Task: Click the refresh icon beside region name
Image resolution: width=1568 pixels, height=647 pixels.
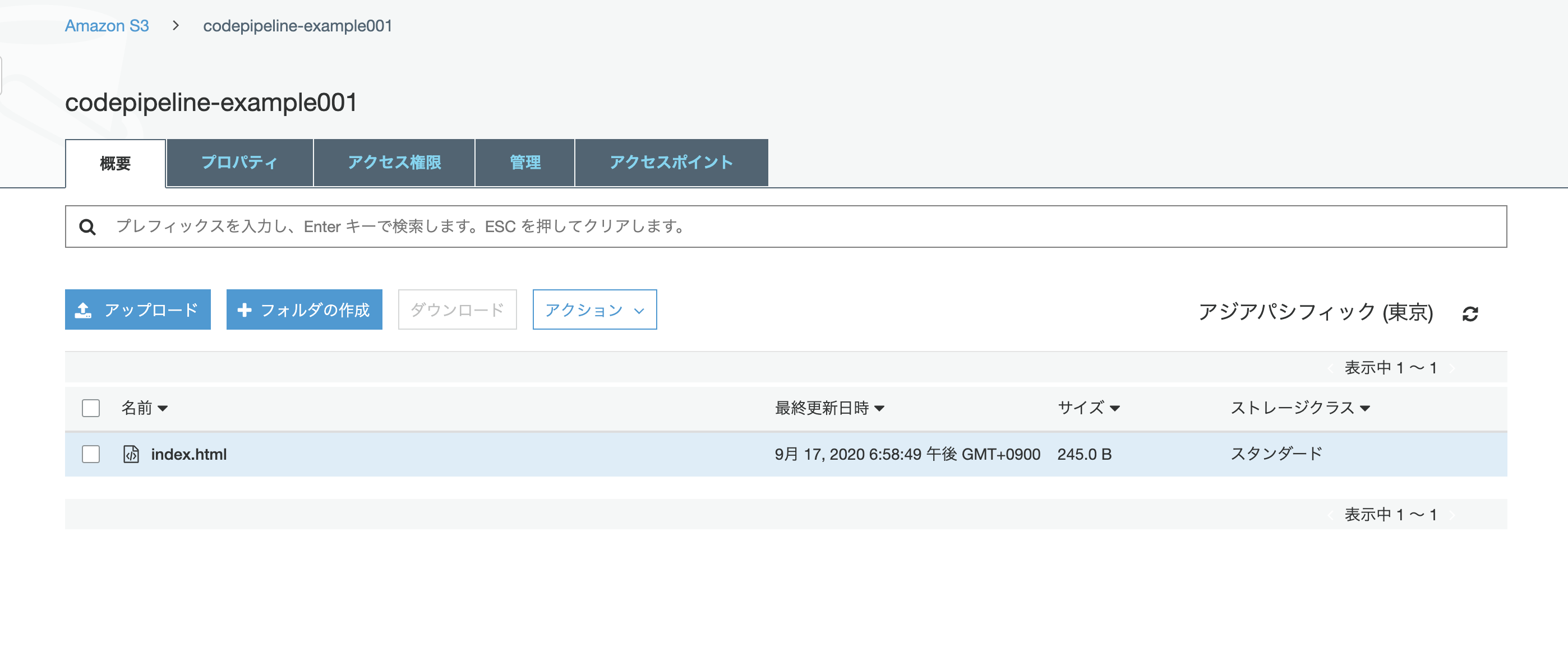Action: pos(1470,313)
